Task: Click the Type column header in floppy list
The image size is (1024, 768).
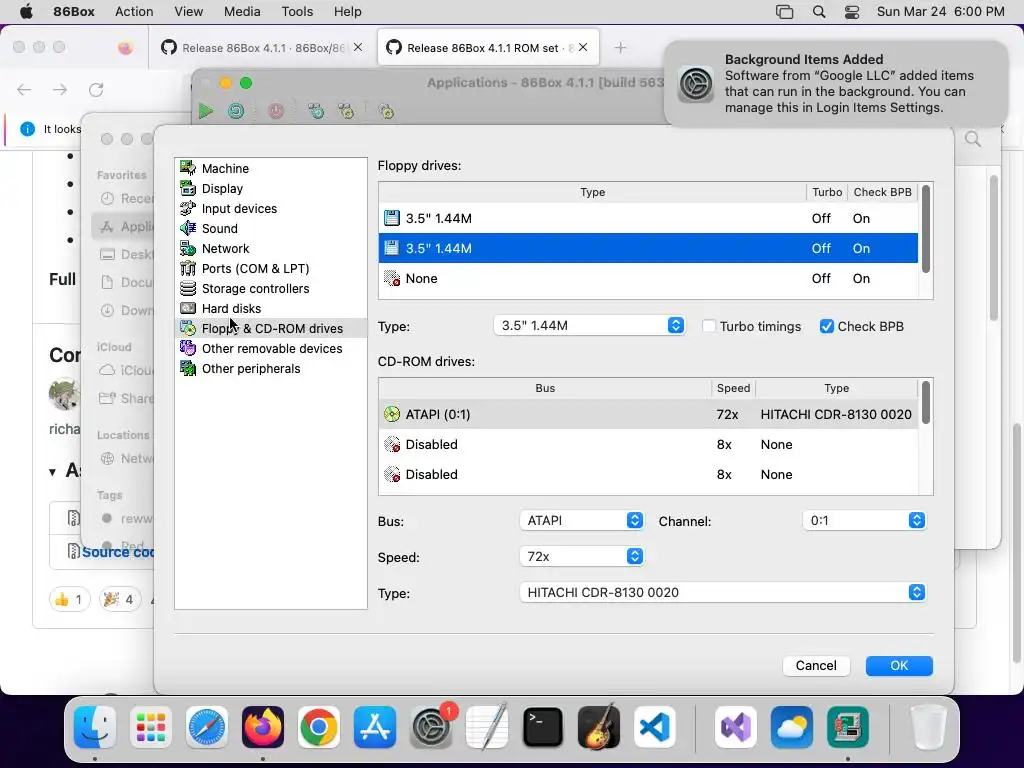Action: [592, 192]
